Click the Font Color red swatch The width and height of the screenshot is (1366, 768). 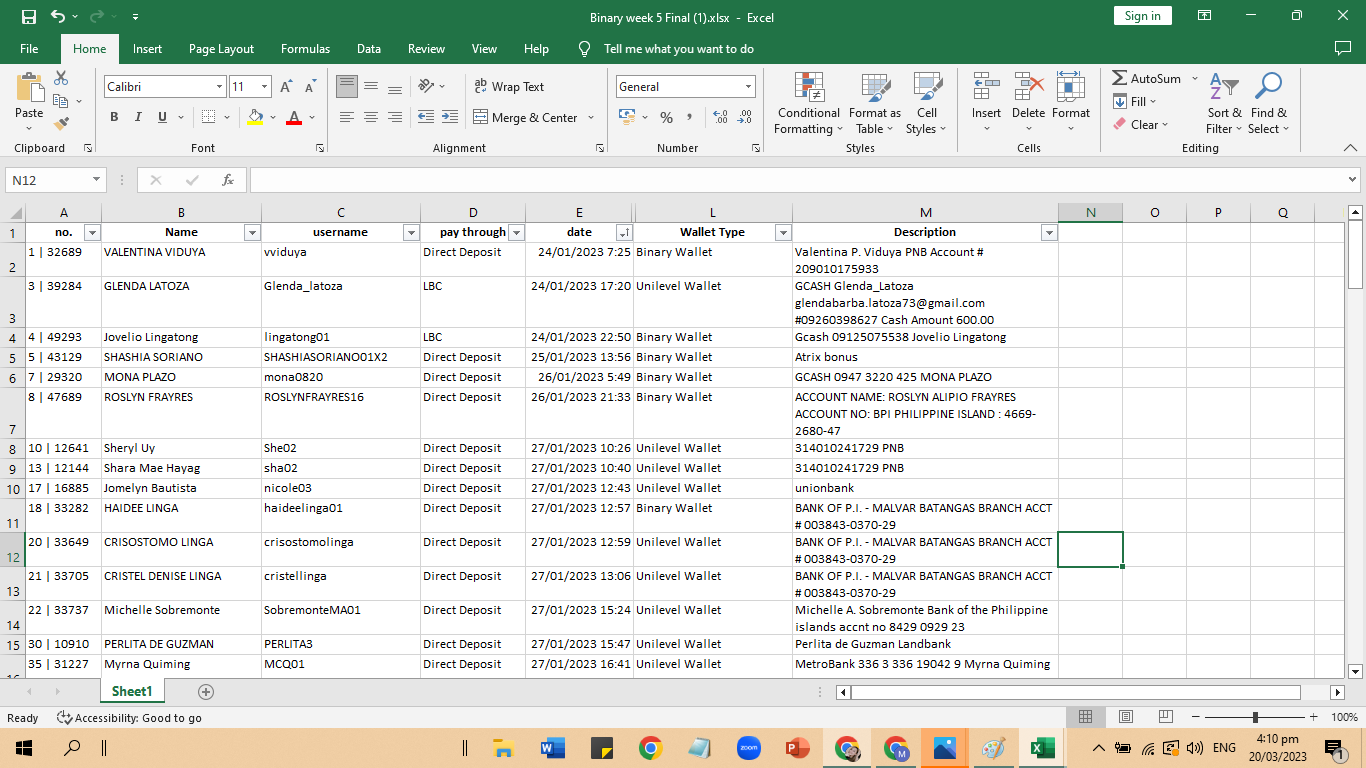(294, 117)
